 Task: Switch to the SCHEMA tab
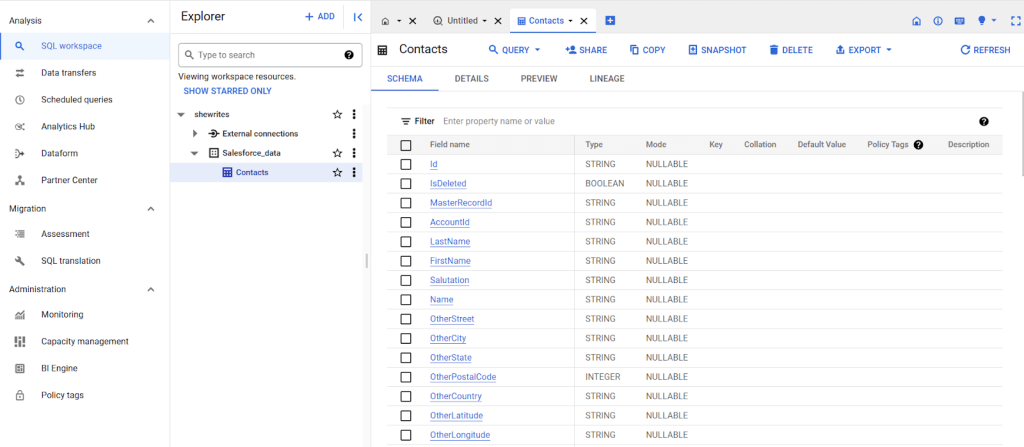pyautogui.click(x=405, y=78)
